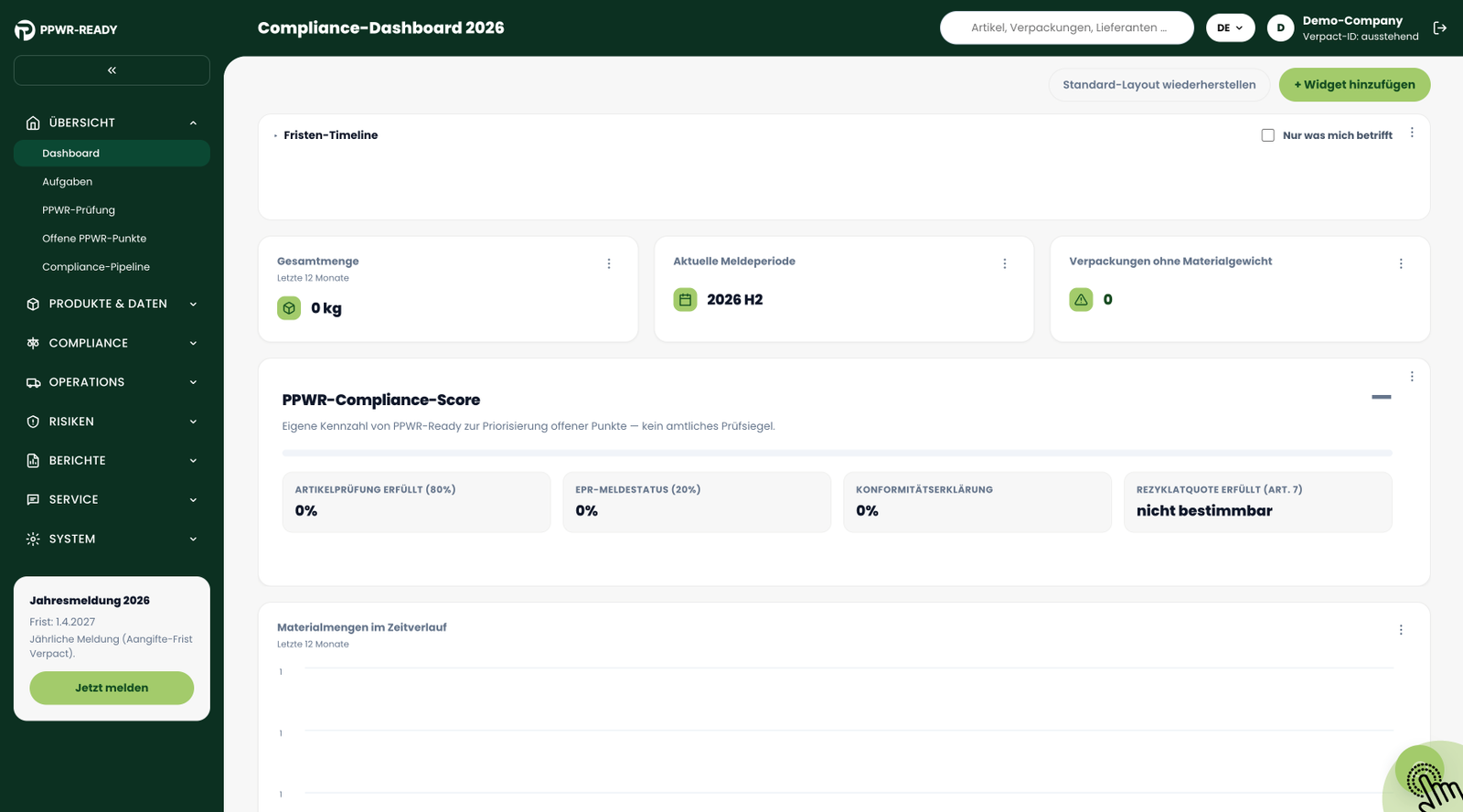
Task: Click the 'Jahresmeldung 2026' heading
Action: click(x=90, y=601)
